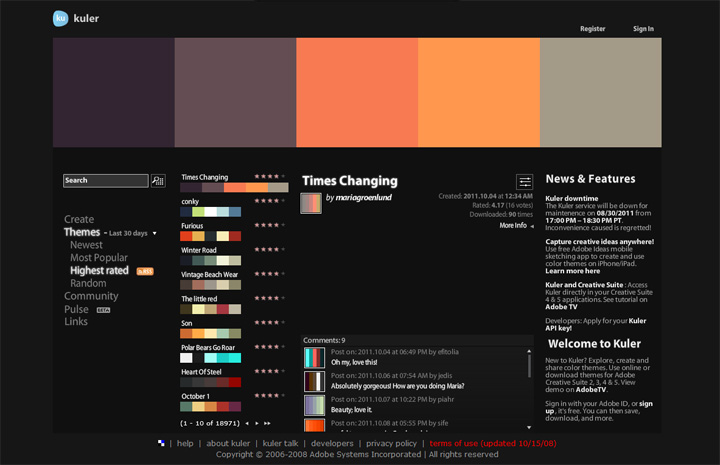Go to previous page of themes
Image resolution: width=720 pixels, height=465 pixels.
246,424
